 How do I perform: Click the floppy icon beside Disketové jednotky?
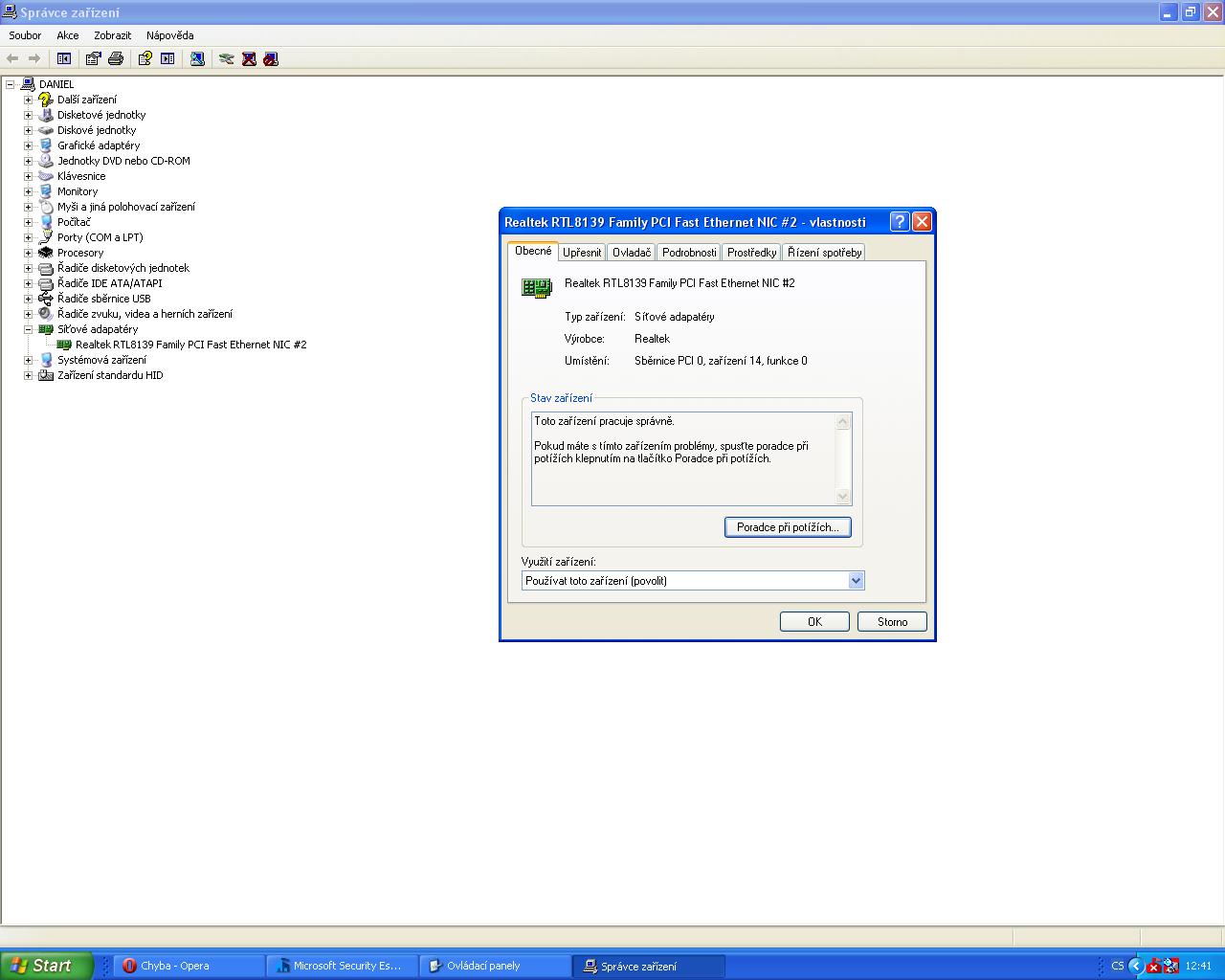46,115
